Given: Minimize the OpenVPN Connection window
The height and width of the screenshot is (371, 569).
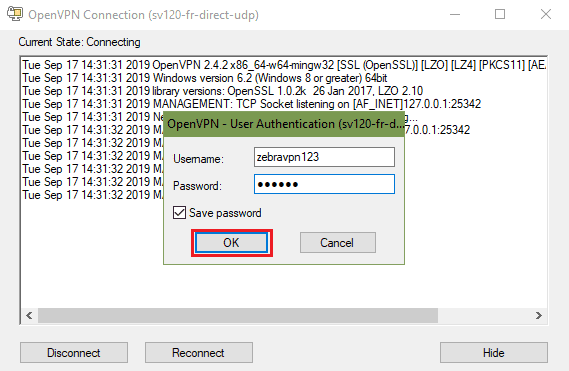Looking at the screenshot, I should point(455,15).
